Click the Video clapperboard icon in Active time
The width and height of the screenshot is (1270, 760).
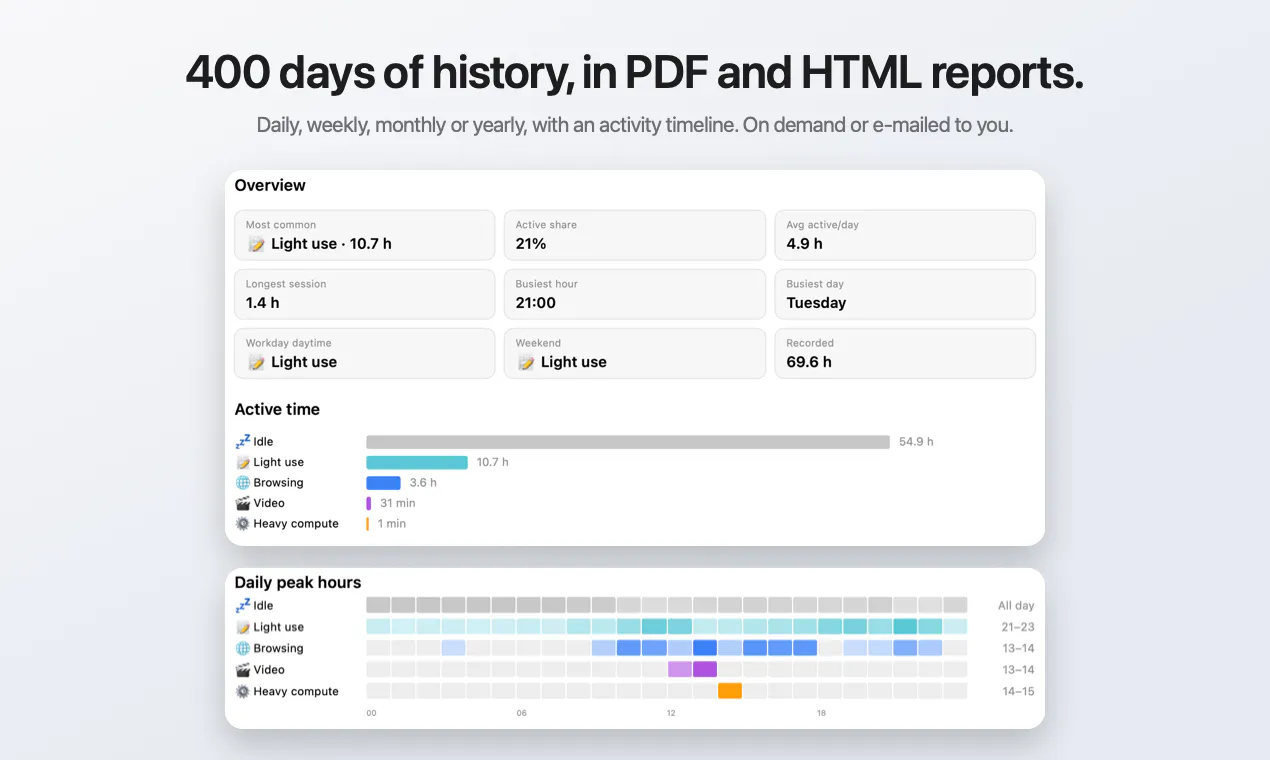(x=242, y=503)
